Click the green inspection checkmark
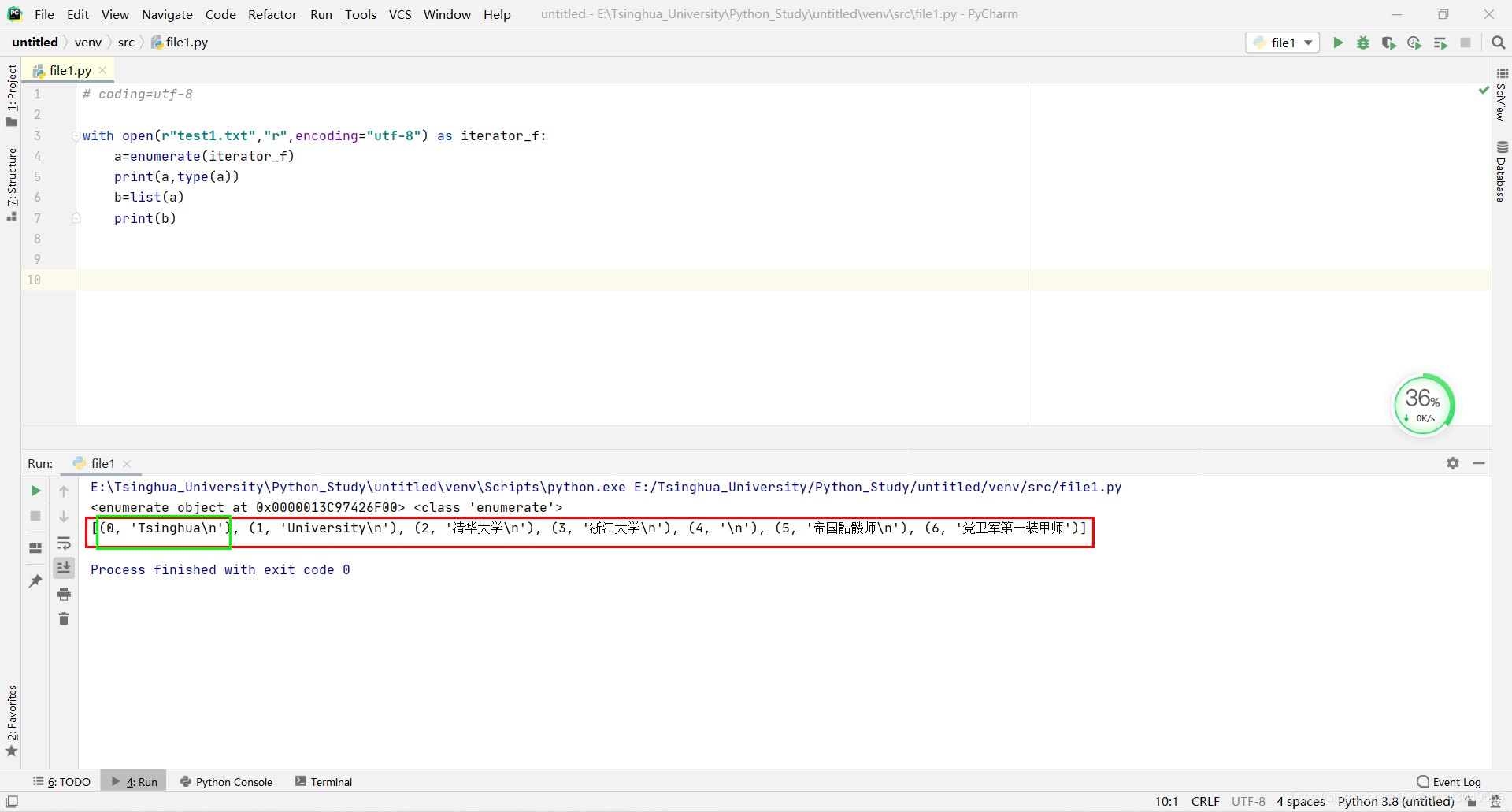Viewport: 1512px width, 812px height. pos(1484,91)
